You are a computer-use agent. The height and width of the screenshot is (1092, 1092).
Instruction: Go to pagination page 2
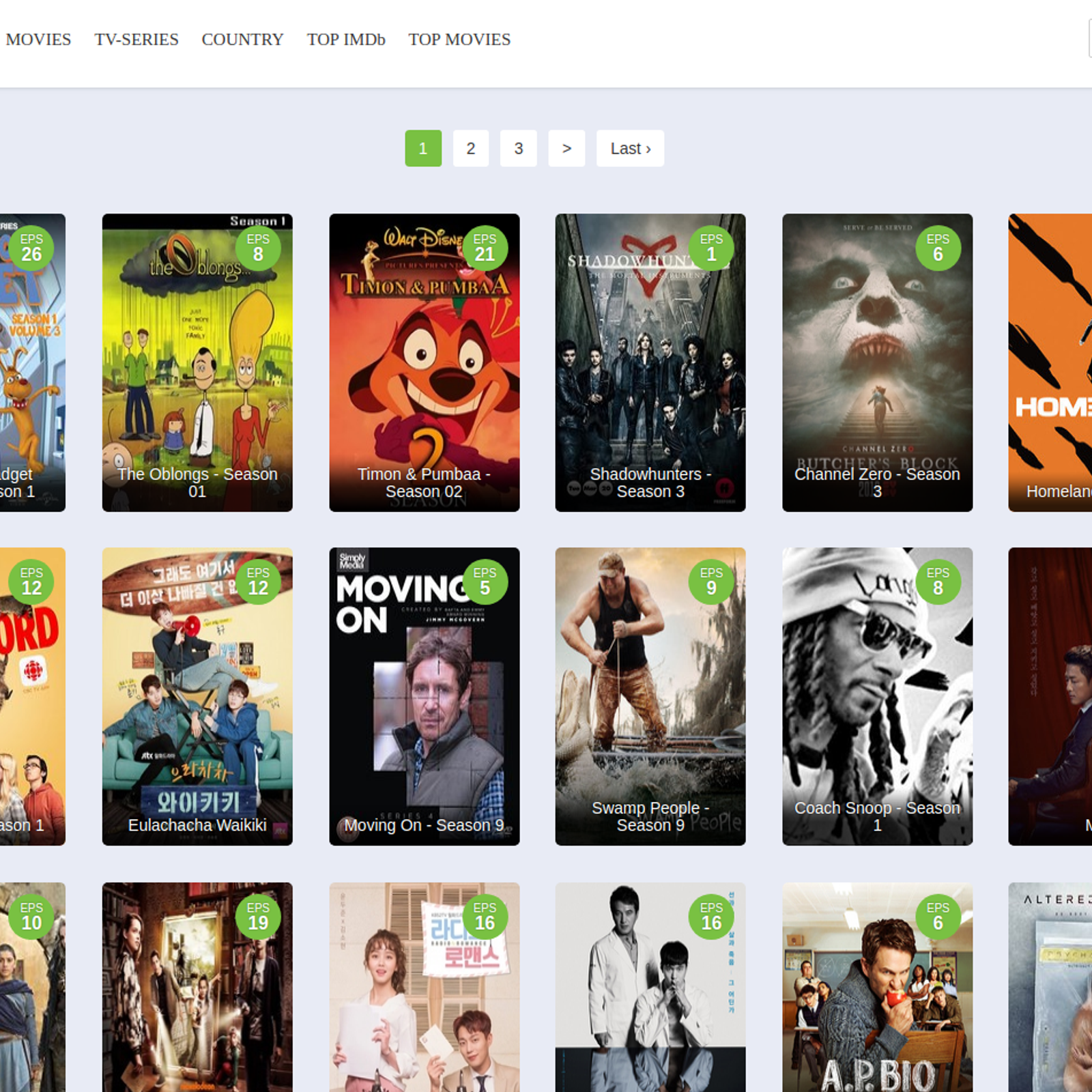pos(471,148)
